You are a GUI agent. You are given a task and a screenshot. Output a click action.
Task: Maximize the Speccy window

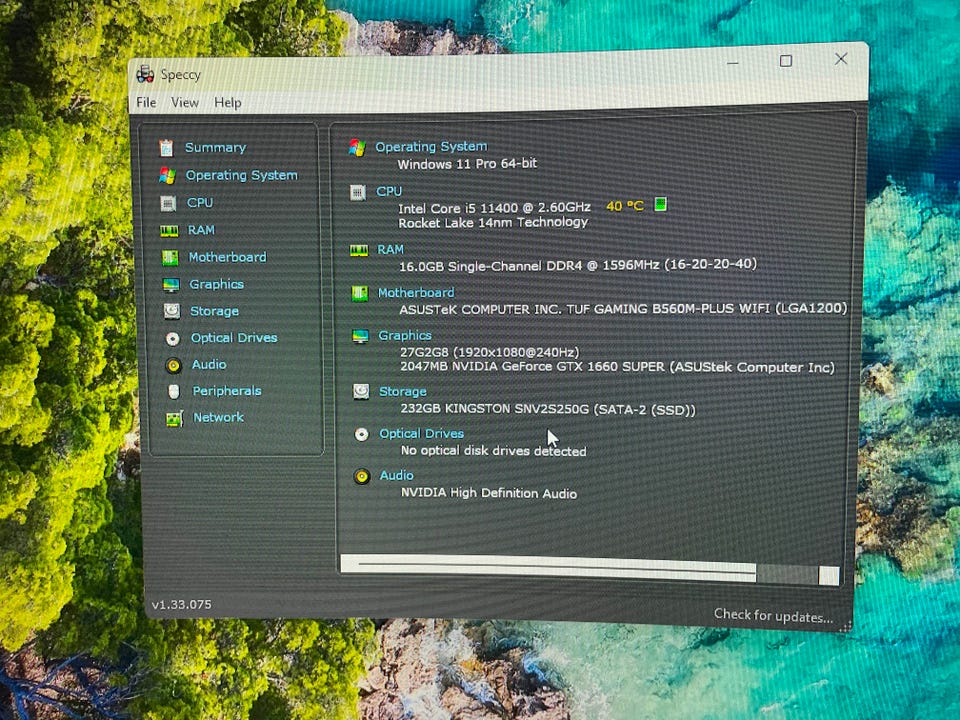click(x=786, y=61)
